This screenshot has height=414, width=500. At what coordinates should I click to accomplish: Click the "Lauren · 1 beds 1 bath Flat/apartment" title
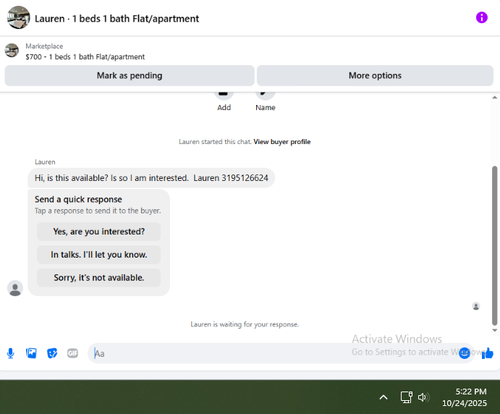(x=117, y=19)
